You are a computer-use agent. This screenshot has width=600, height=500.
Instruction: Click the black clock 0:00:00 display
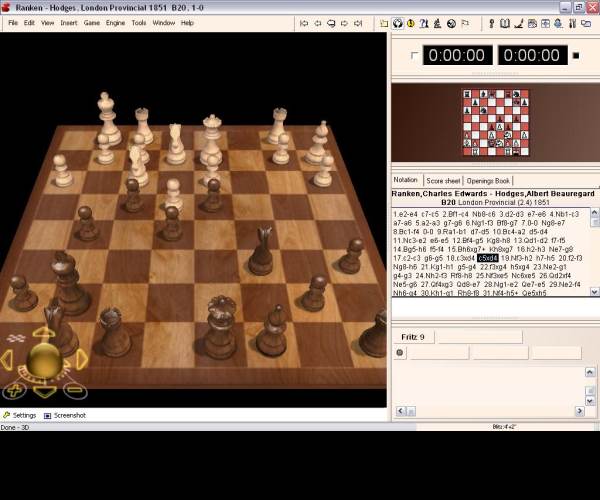pos(532,55)
